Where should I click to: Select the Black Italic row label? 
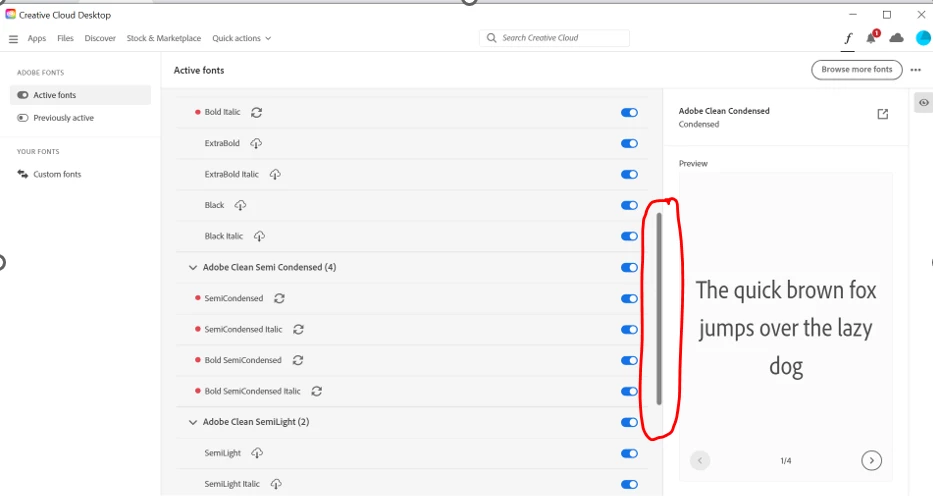[224, 236]
